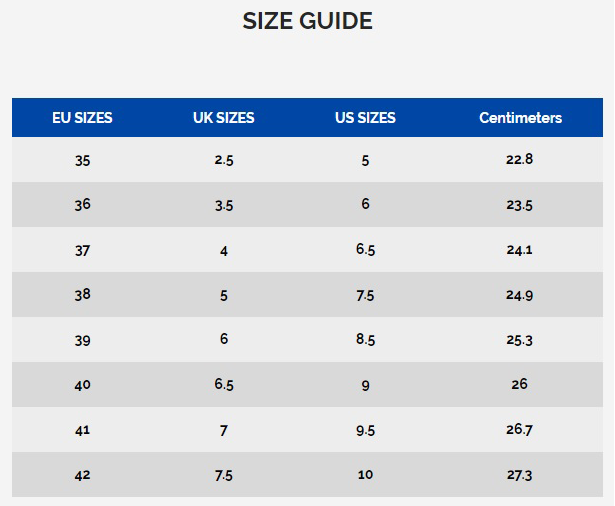Click US size 8.5 cell

click(365, 339)
